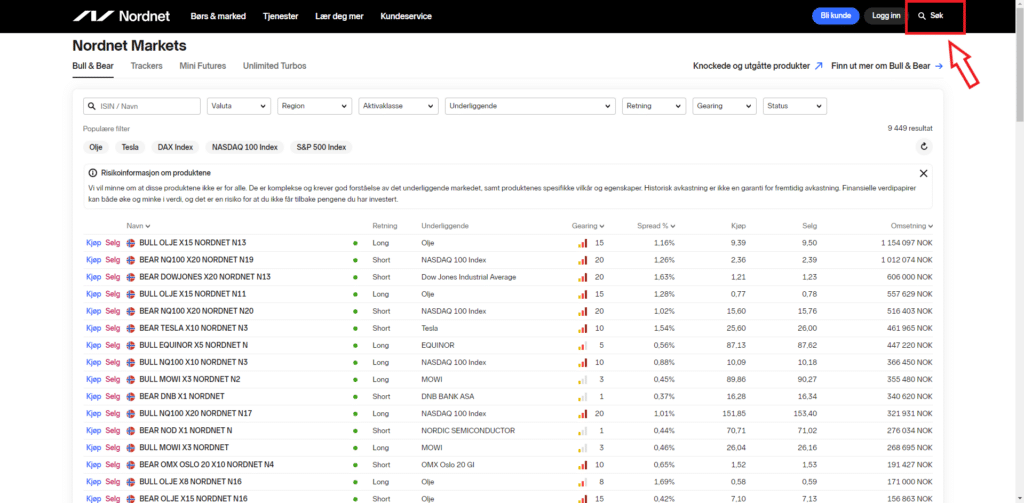Viewport: 1024px width, 503px height.
Task: Click the ISIN / Navn search field
Action: tap(142, 106)
